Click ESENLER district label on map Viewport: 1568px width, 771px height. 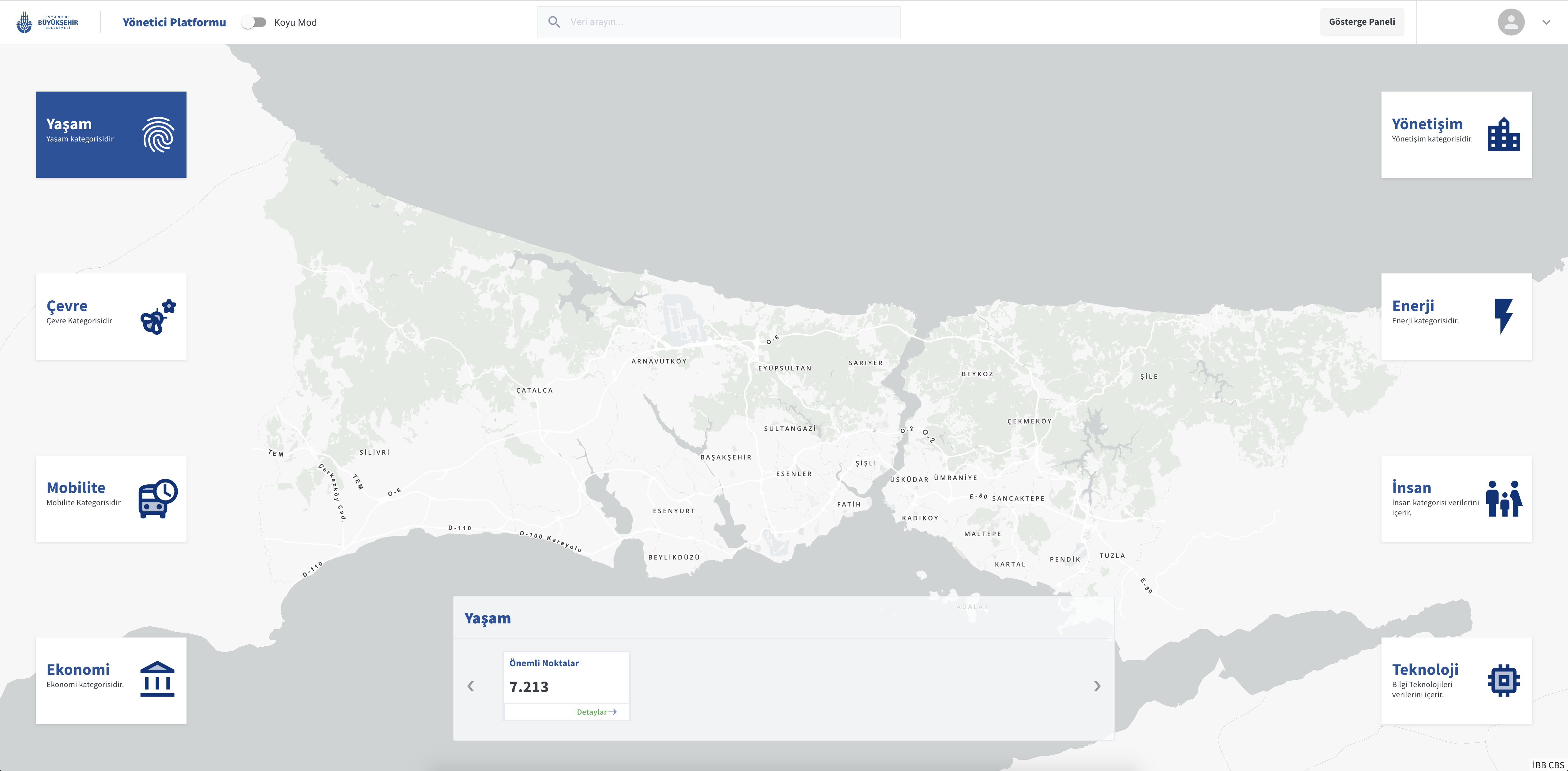794,474
